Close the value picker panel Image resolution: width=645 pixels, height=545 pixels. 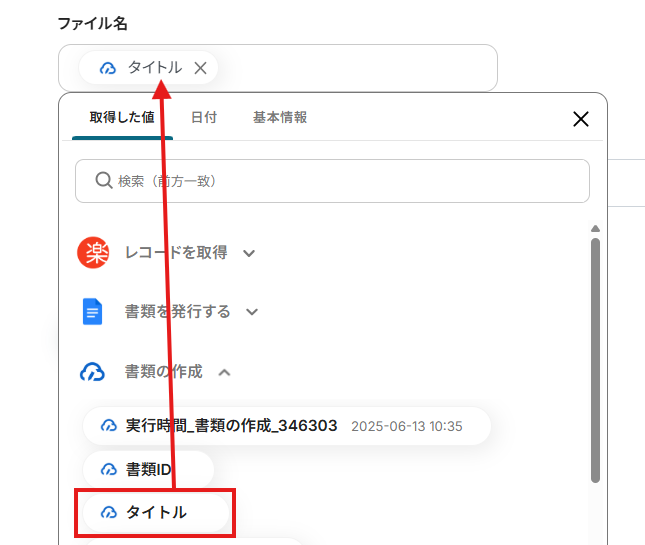581,119
